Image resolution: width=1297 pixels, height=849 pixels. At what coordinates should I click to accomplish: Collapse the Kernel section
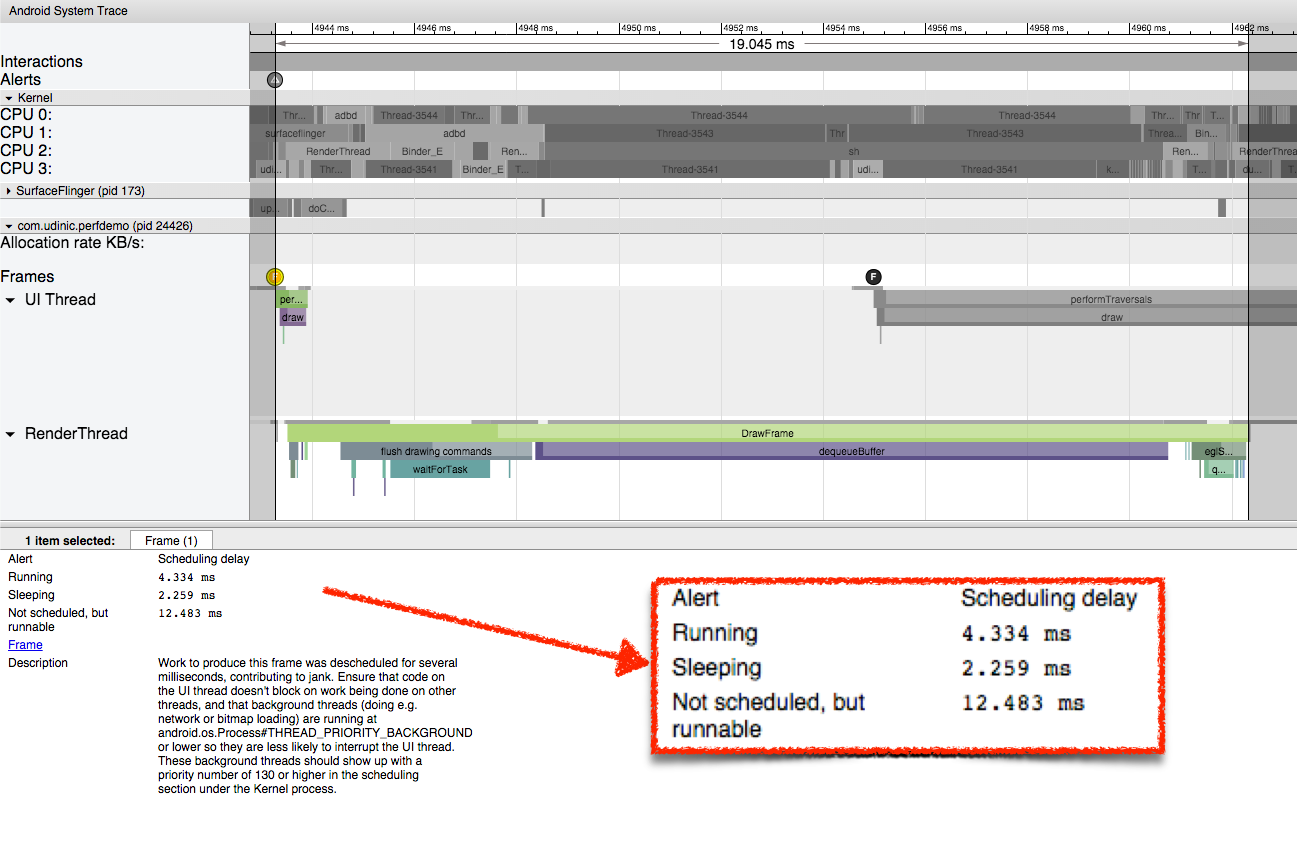9,98
